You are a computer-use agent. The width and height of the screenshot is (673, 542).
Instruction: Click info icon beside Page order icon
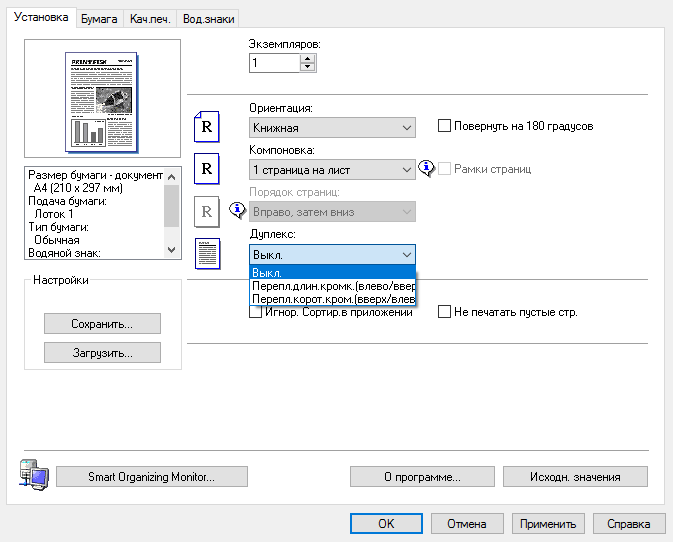[x=236, y=211]
